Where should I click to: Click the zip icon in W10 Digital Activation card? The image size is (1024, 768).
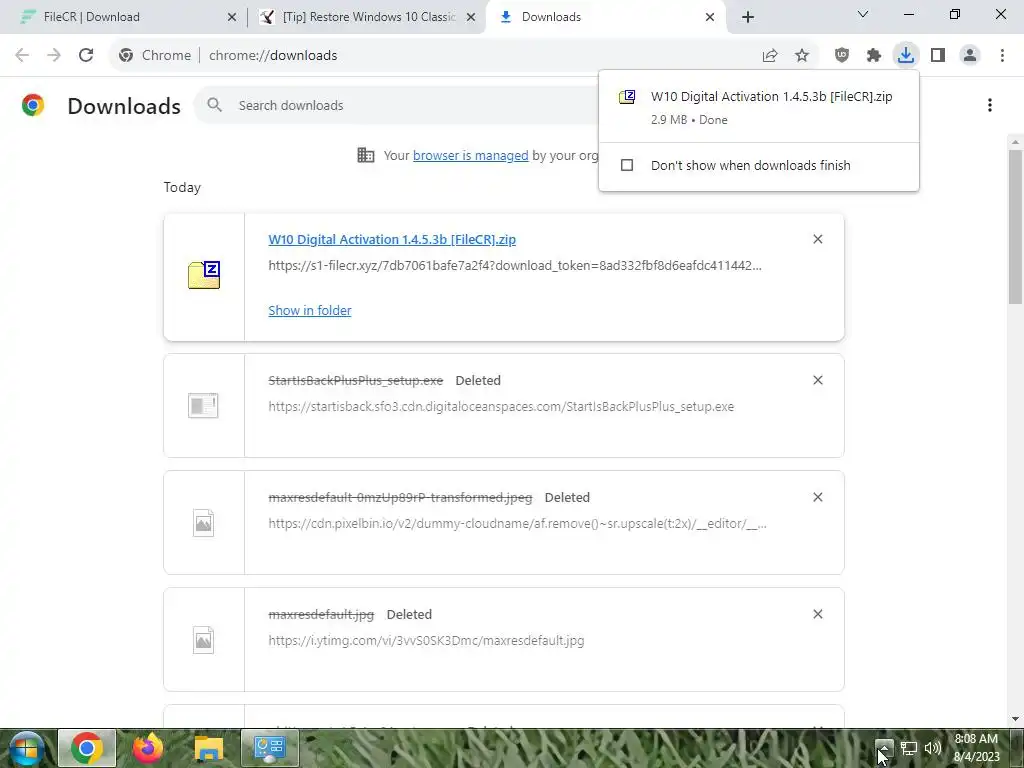(x=204, y=275)
